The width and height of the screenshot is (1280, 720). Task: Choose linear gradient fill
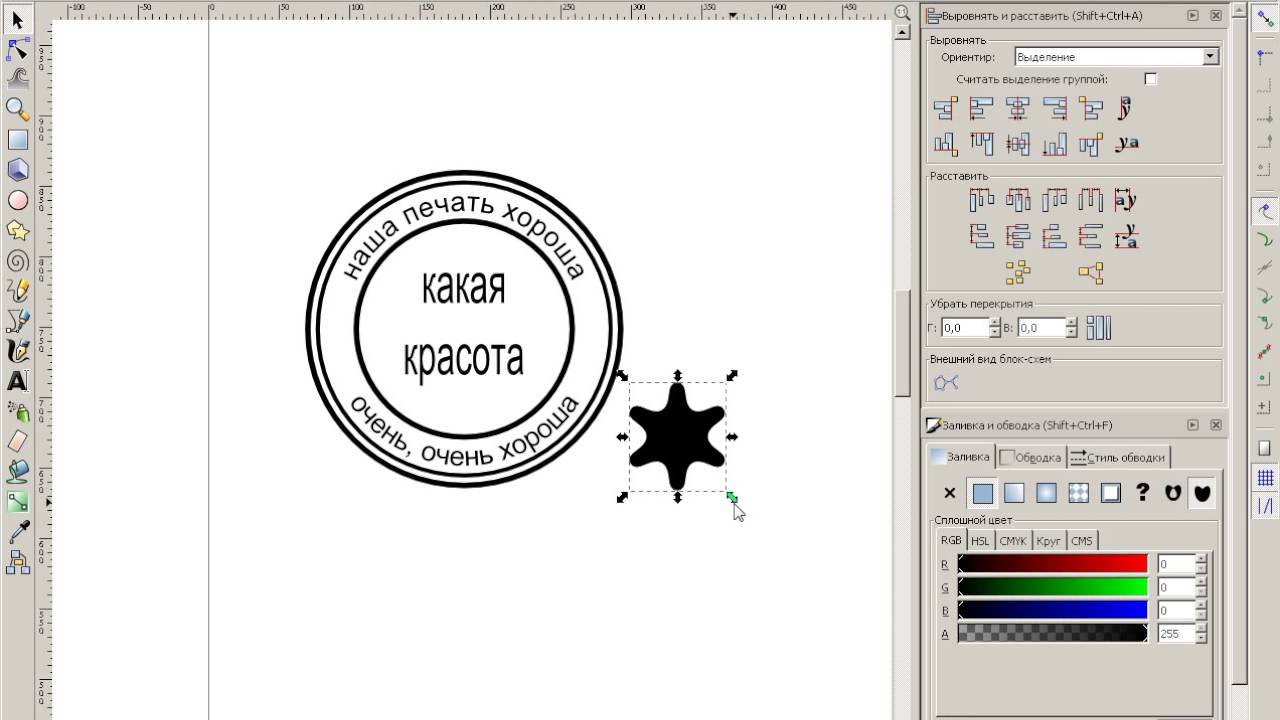click(x=1014, y=493)
